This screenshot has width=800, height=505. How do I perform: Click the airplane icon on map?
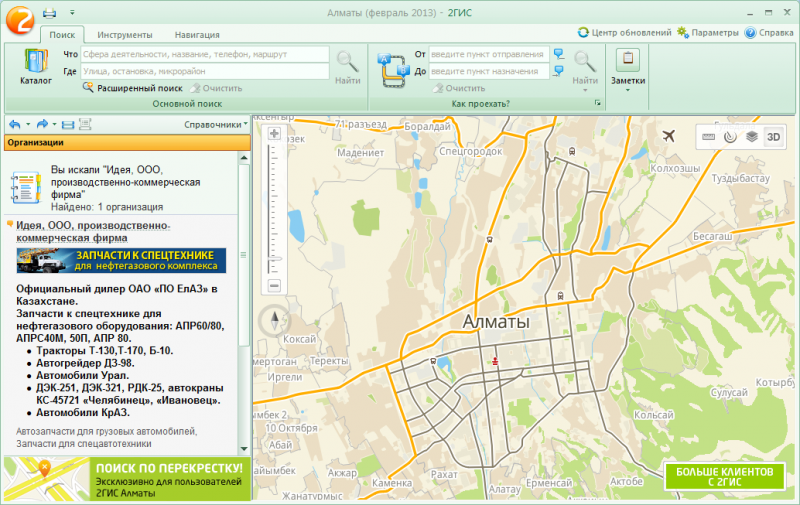pyautogui.click(x=668, y=136)
